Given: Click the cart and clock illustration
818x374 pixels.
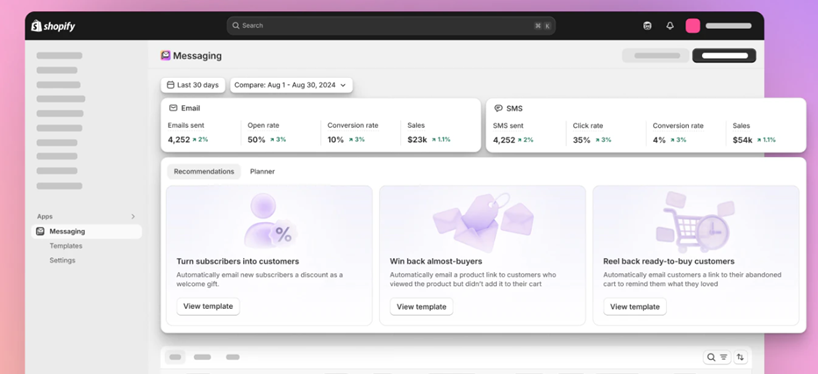Looking at the screenshot, I should pyautogui.click(x=695, y=222).
